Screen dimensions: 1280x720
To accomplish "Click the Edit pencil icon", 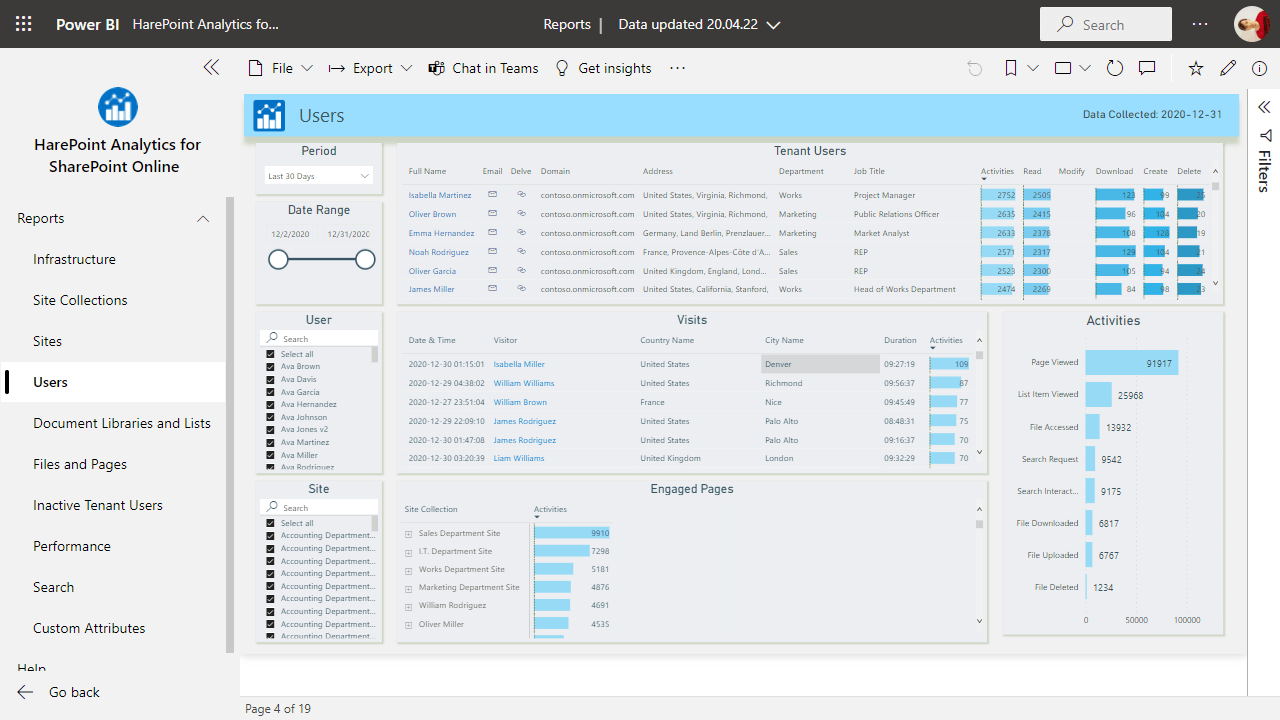I will [1229, 68].
